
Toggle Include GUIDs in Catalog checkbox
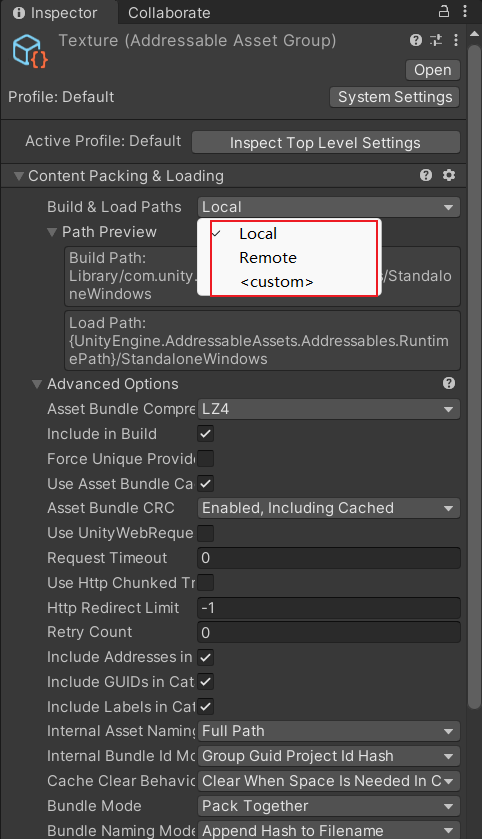[x=206, y=682]
